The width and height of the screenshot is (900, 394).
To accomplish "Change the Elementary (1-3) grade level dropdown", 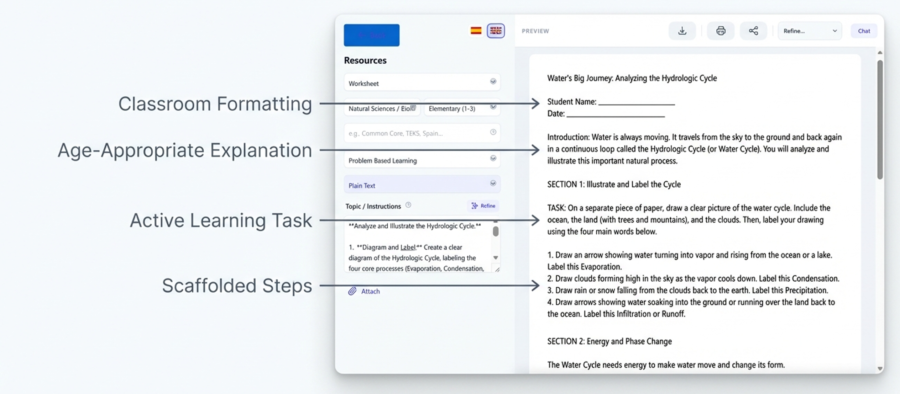I will tap(462, 108).
